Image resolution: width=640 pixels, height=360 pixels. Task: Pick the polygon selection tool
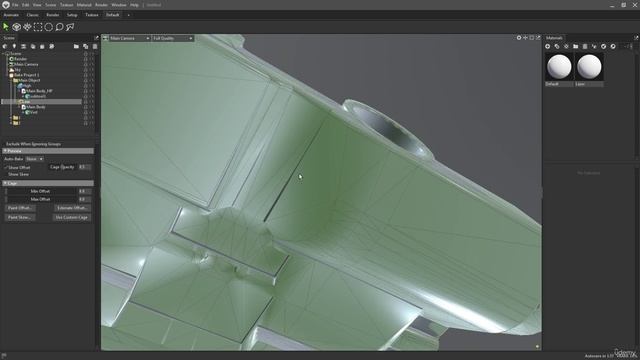pos(70,27)
